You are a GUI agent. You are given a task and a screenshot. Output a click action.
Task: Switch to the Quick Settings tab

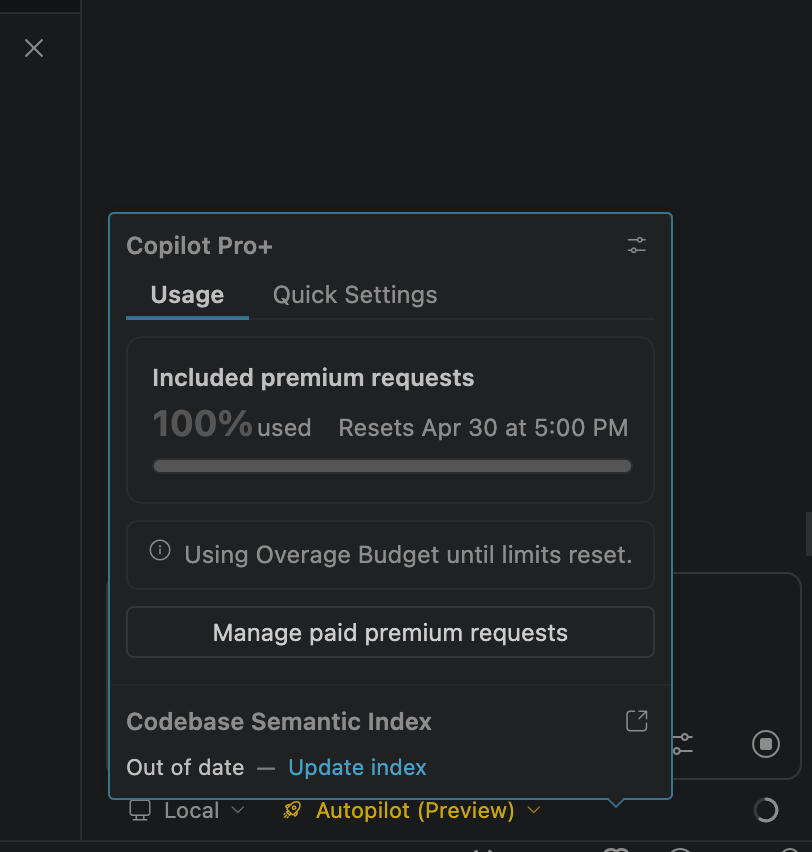pos(355,295)
